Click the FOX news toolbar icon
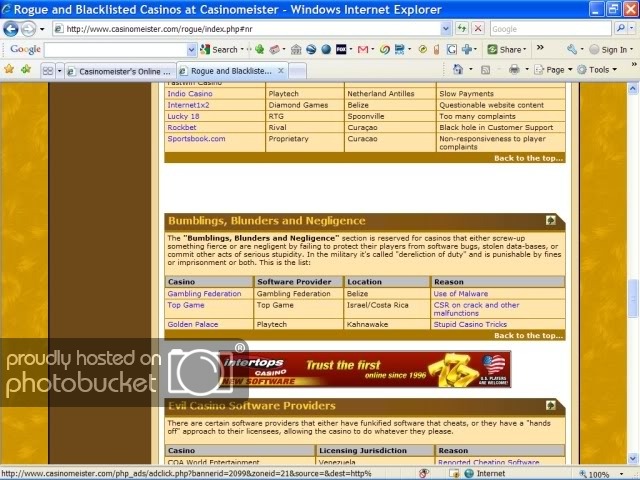 pos(341,50)
